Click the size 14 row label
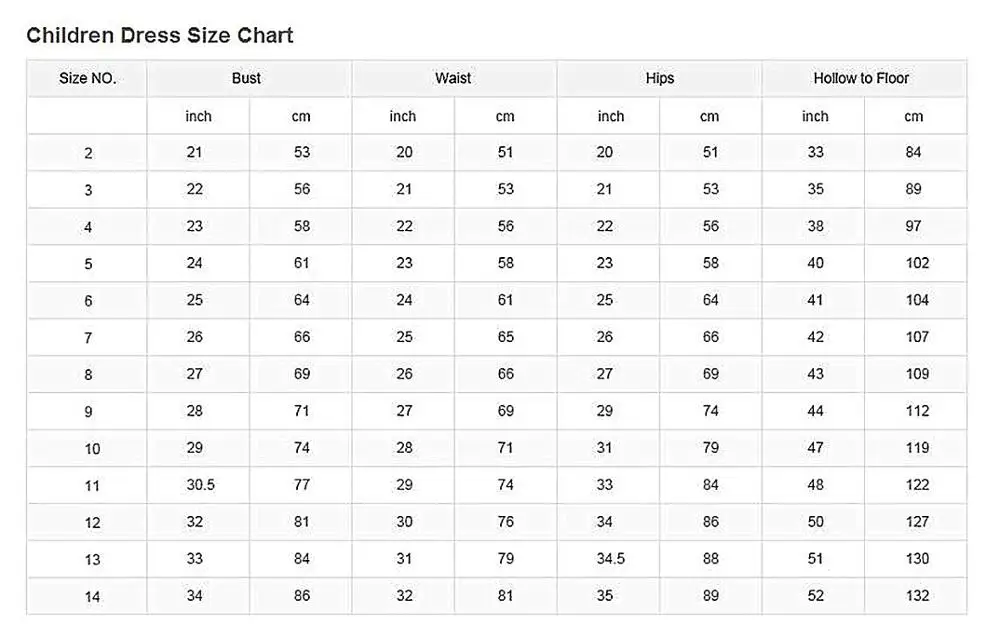Screen dimensions: 1000x639 point(92,597)
